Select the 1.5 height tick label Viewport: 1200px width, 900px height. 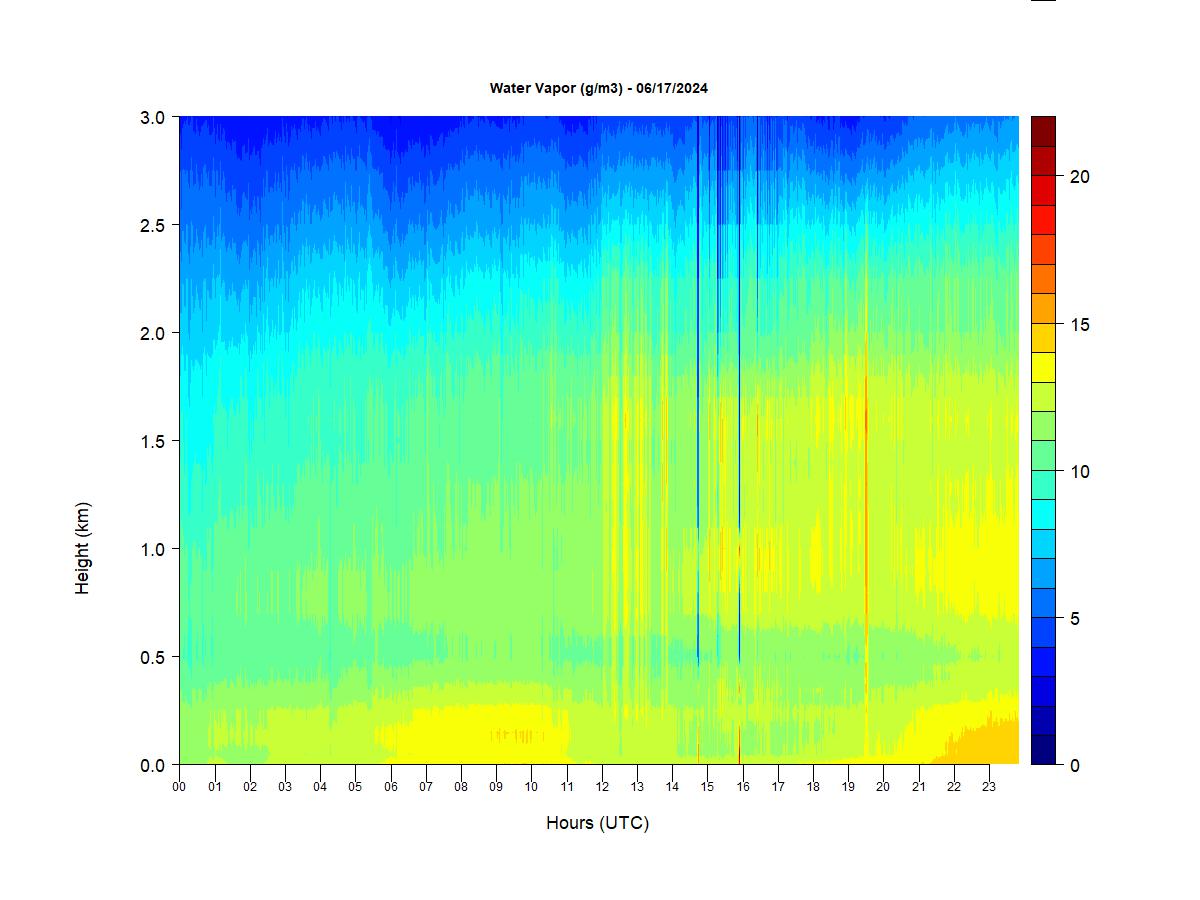[152, 441]
